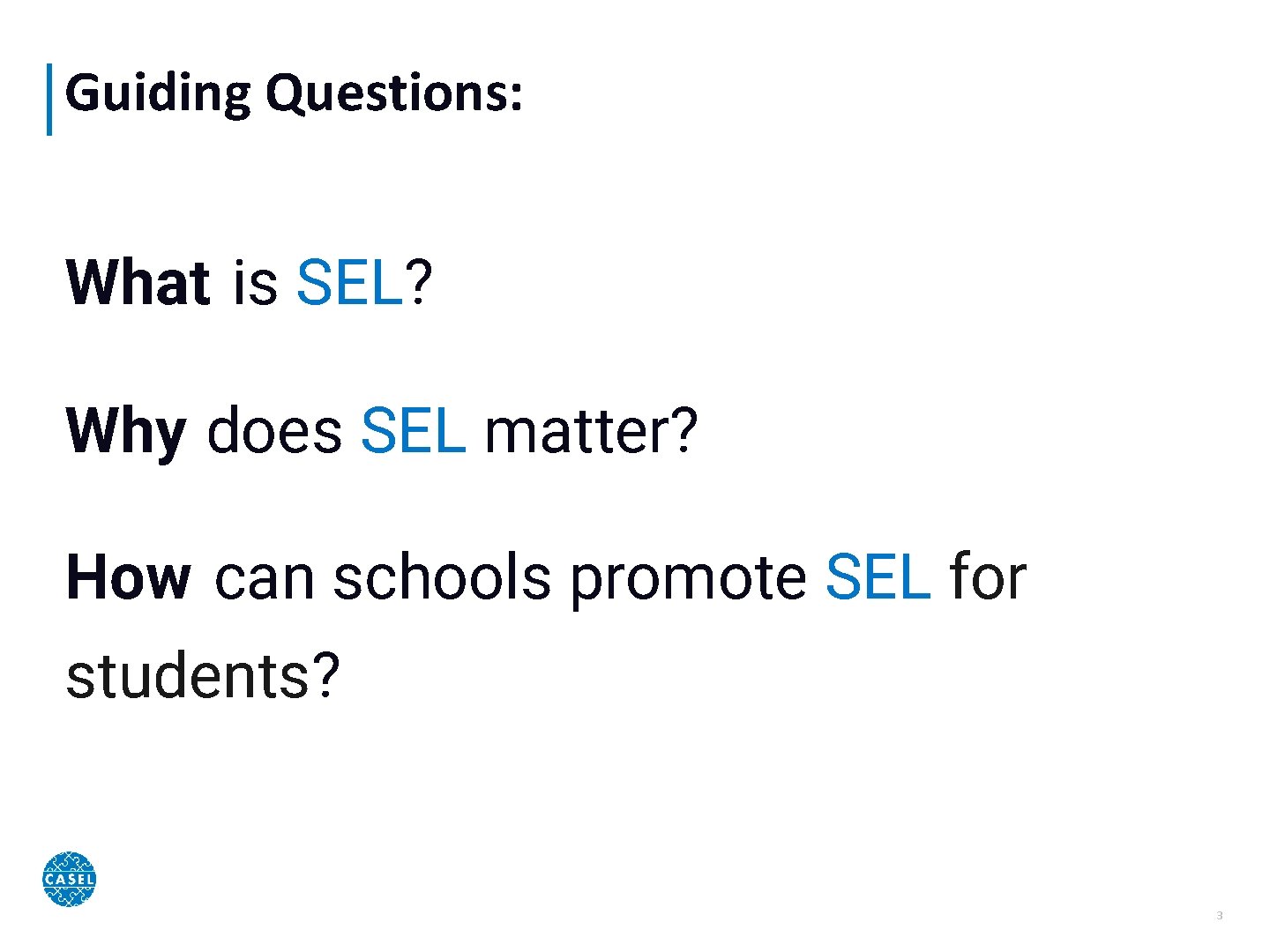Click blue "SEL" in "Why does SEL matter?"
1270x952 pixels.
pos(413,431)
